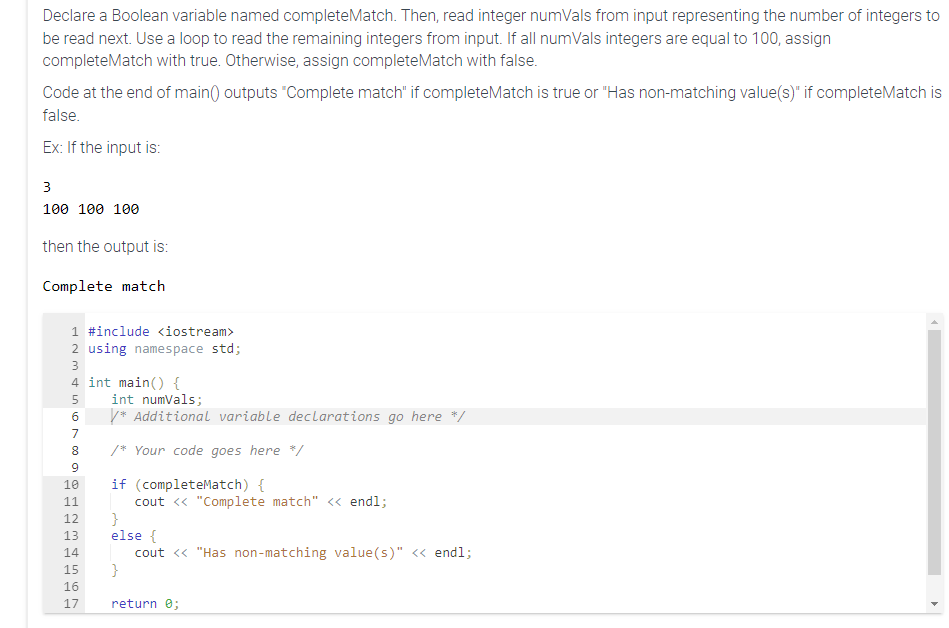Click the closing brace on line 15
Image resolution: width=949 pixels, height=628 pixels.
pos(116,569)
